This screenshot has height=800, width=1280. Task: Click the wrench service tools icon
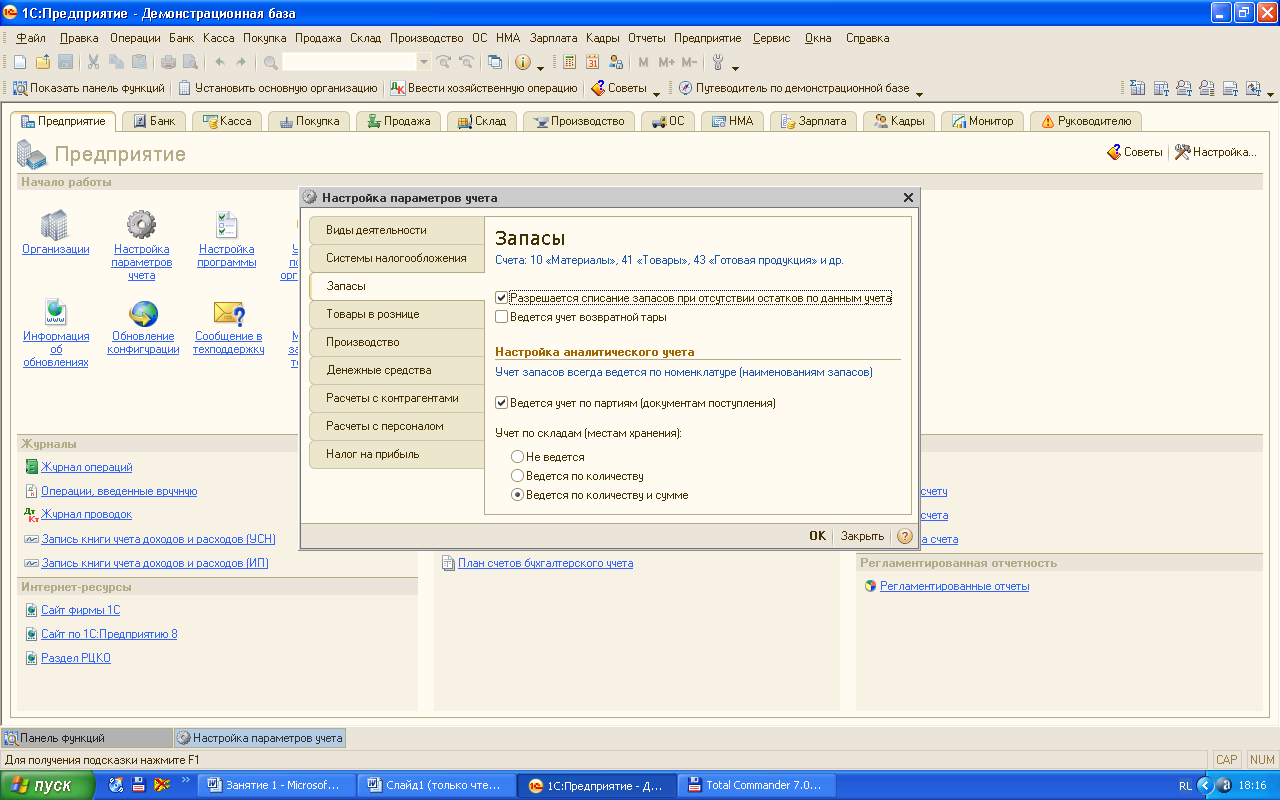coord(718,62)
